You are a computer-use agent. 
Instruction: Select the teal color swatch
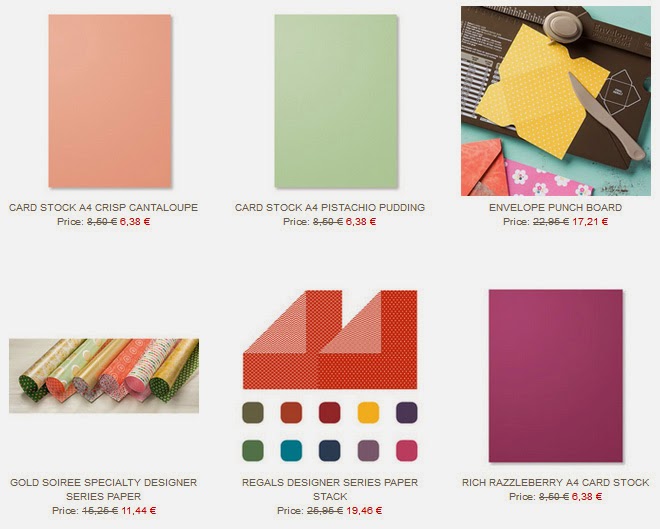(x=291, y=450)
